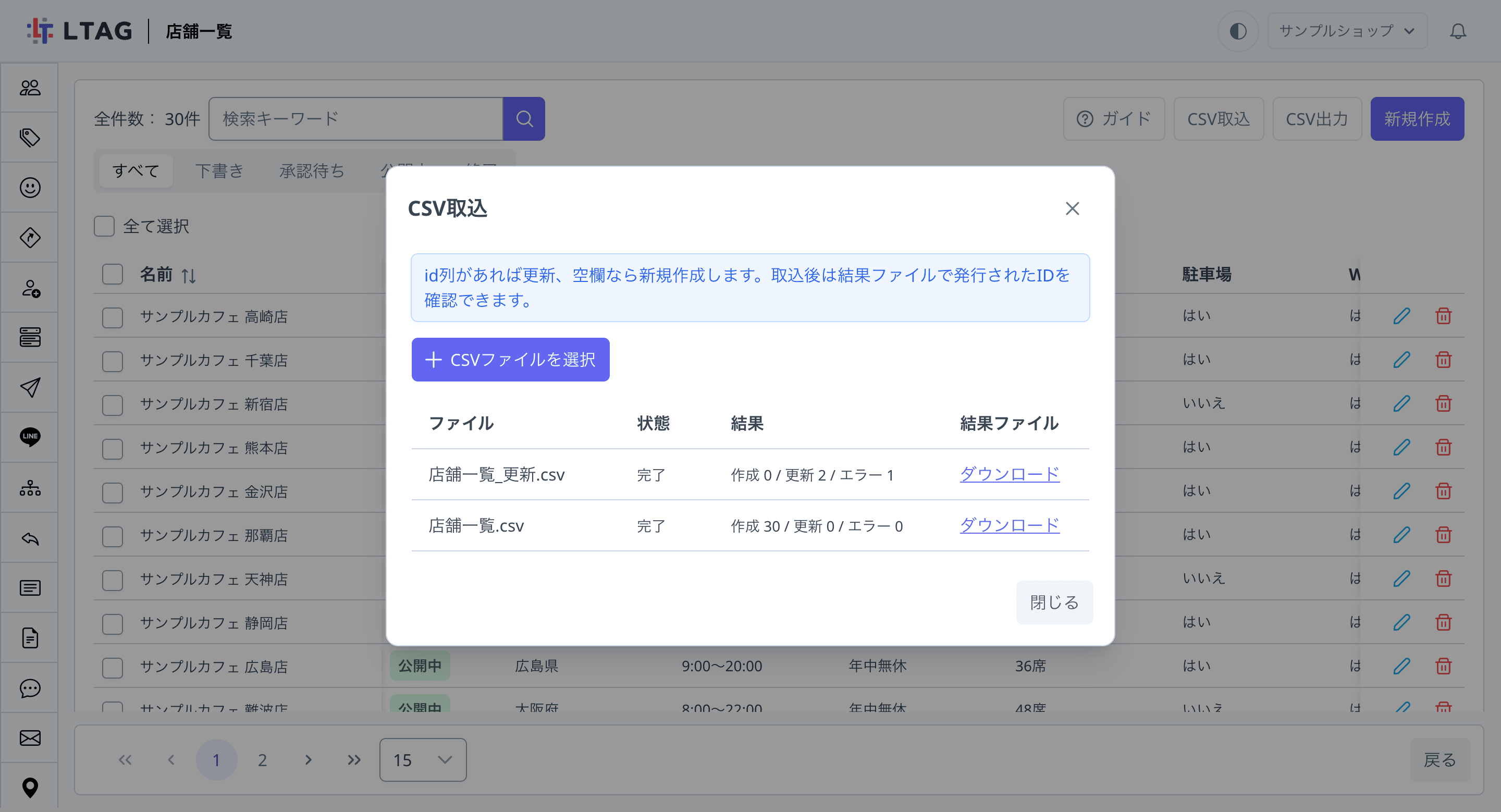Click the 検索キーワード search field
The image size is (1501, 812).
[x=356, y=119]
